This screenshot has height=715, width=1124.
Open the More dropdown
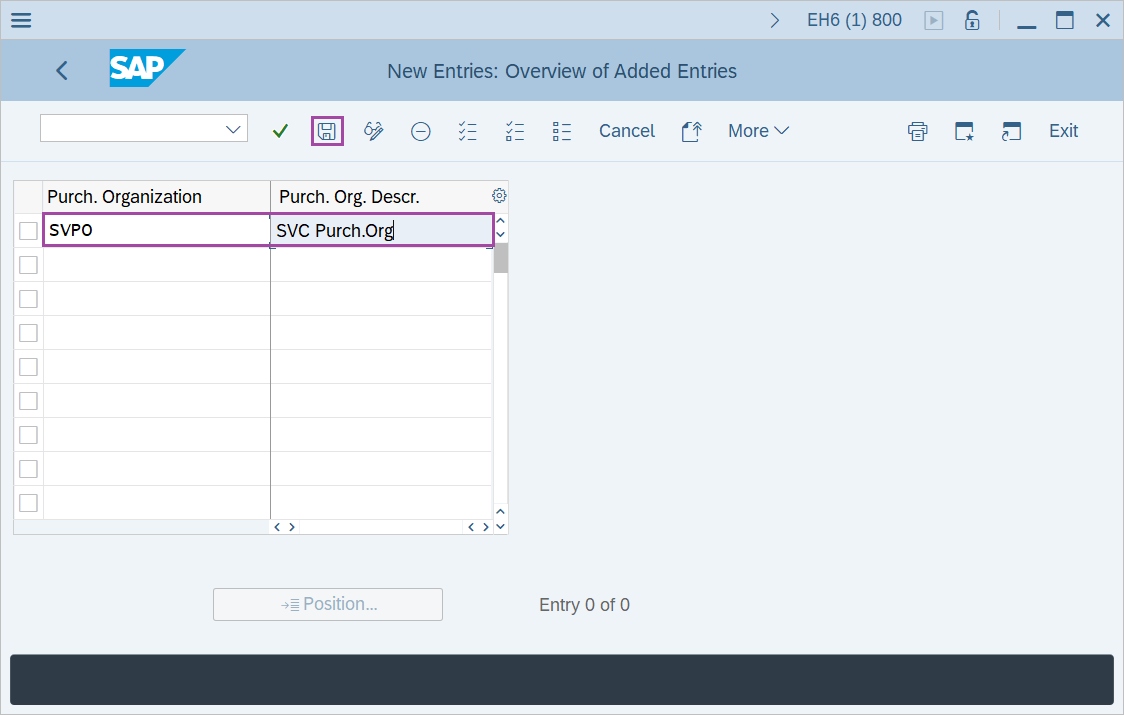pyautogui.click(x=758, y=131)
